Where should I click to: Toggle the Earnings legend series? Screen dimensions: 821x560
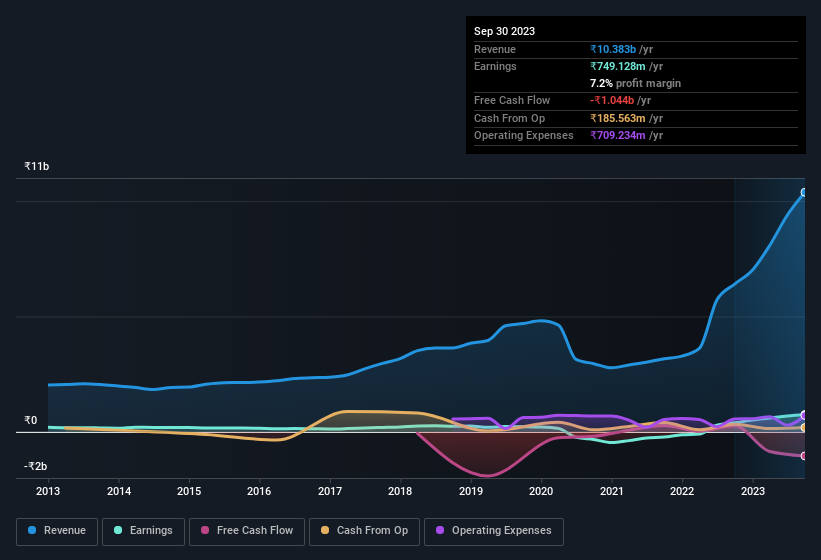click(x=143, y=531)
